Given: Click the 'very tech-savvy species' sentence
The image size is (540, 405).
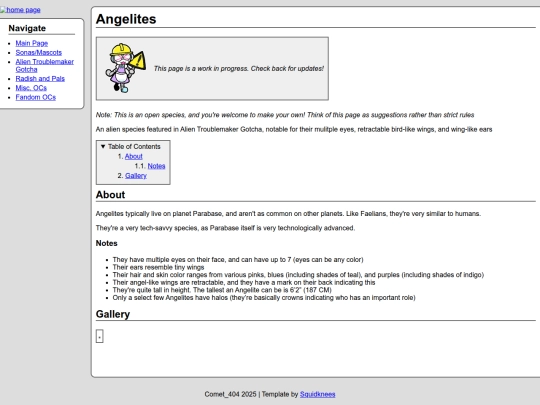Looking at the screenshot, I should tap(225, 228).
